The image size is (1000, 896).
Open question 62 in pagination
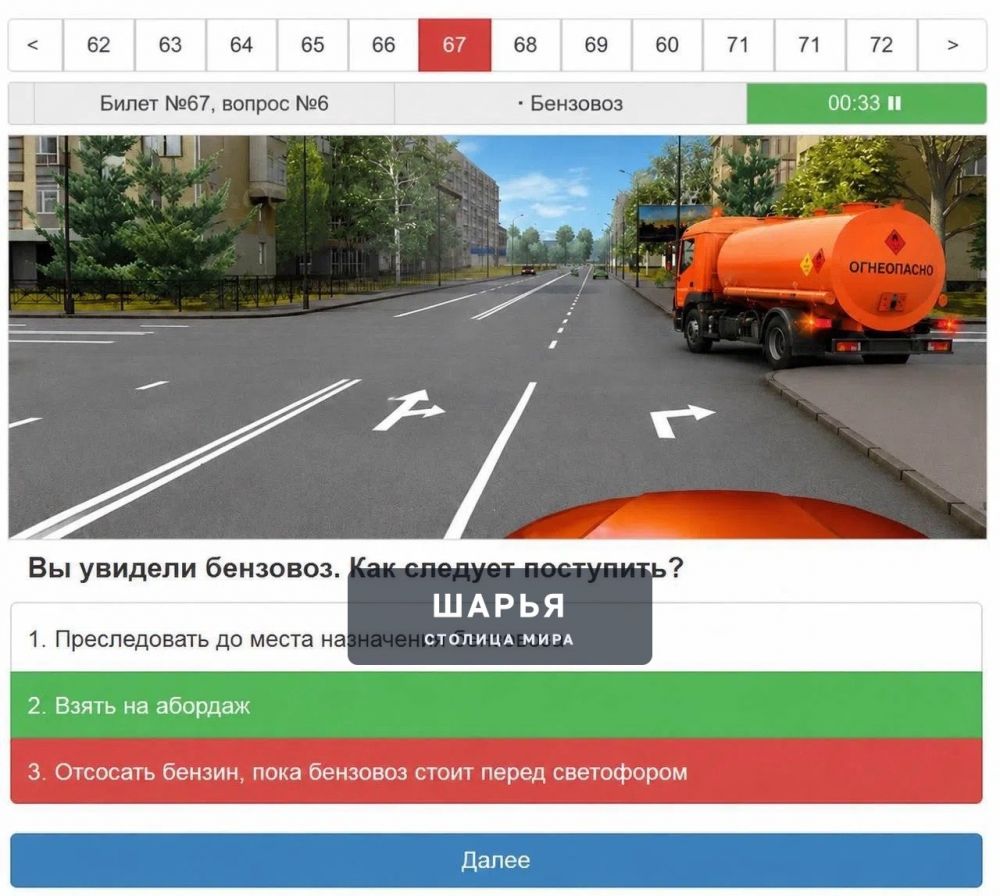(99, 45)
